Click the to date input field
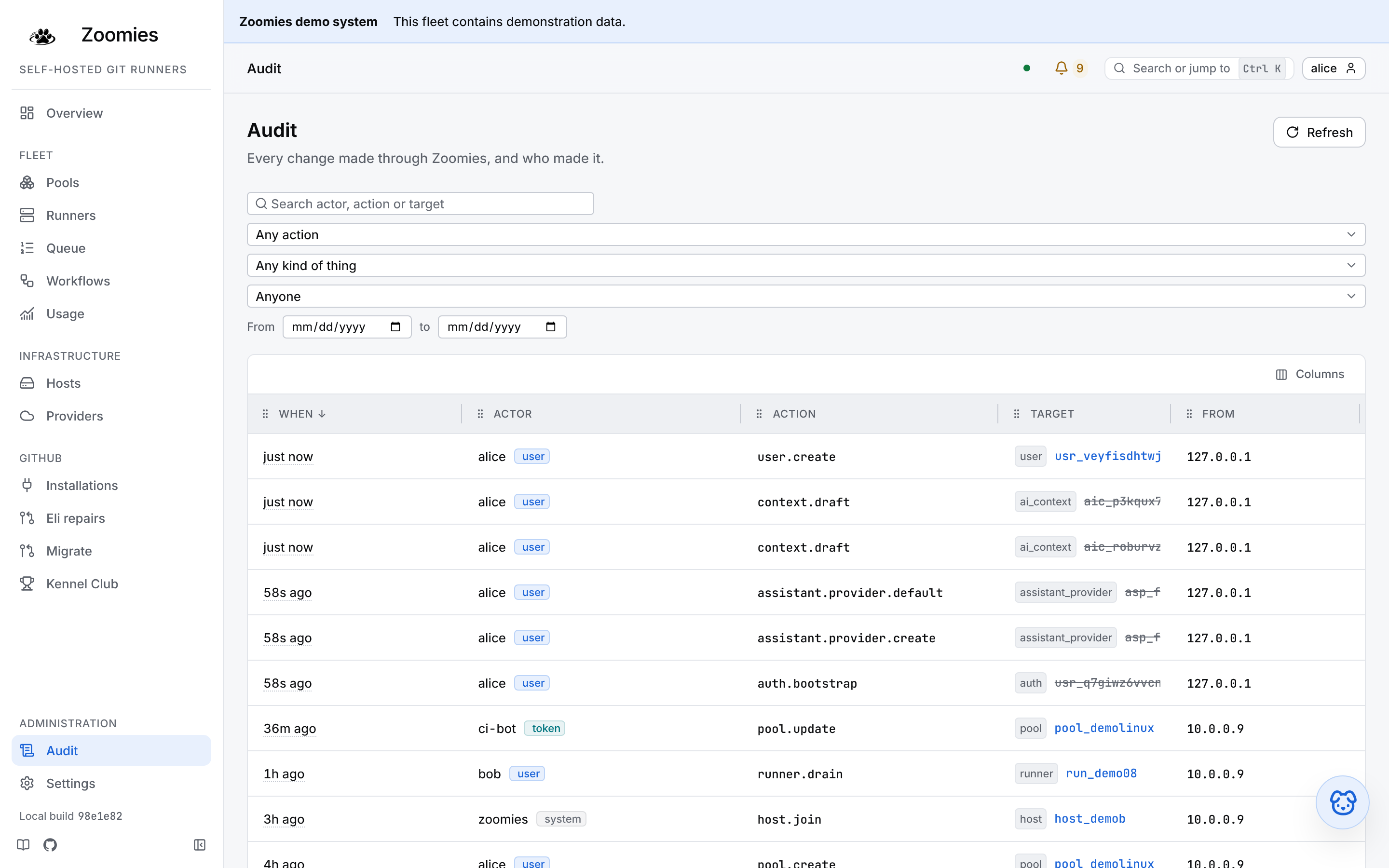The image size is (1389, 868). pos(502,326)
